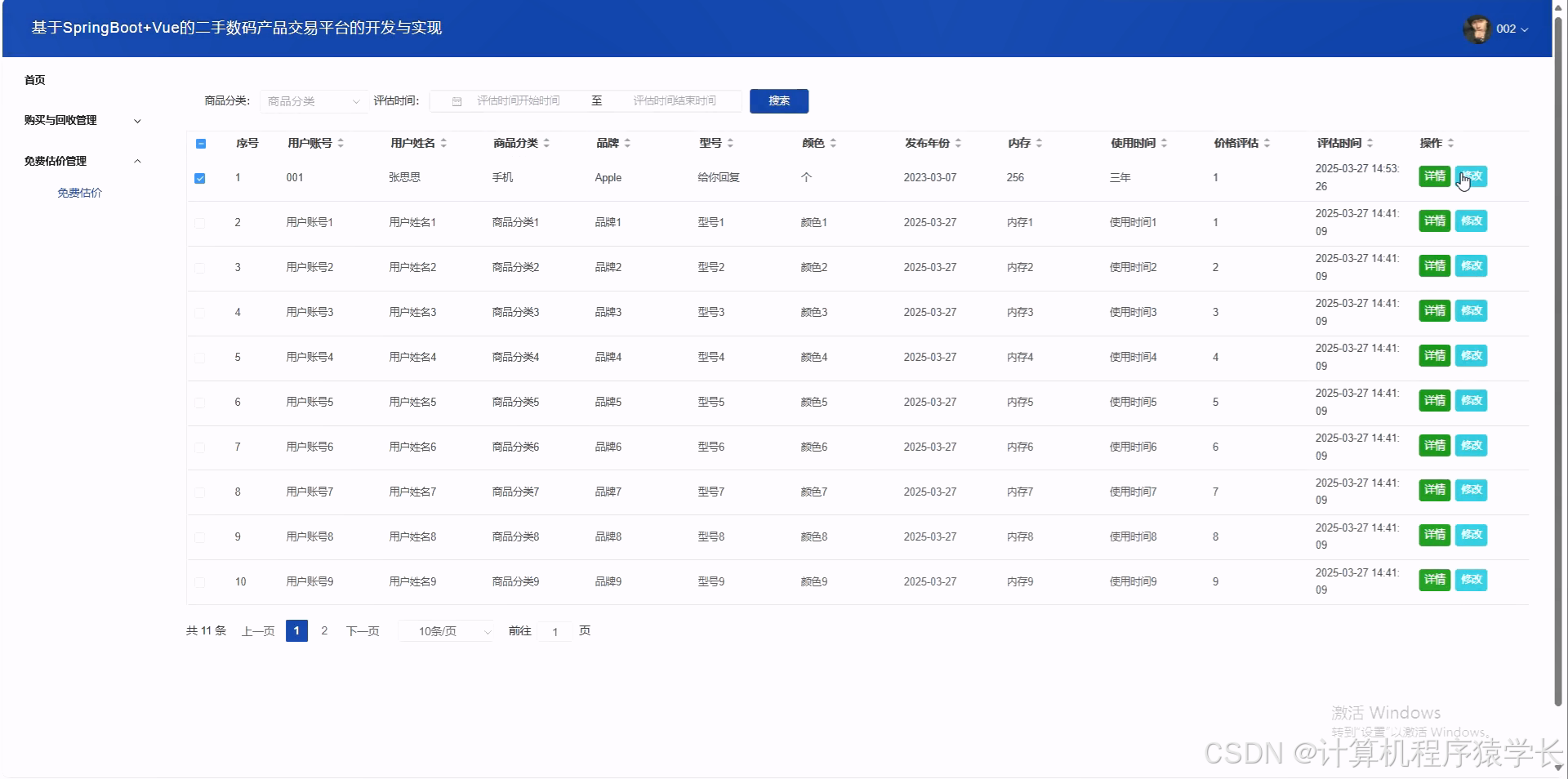Check the checkbox for row 用户姓名1
The image size is (1568, 779).
pyautogui.click(x=199, y=222)
